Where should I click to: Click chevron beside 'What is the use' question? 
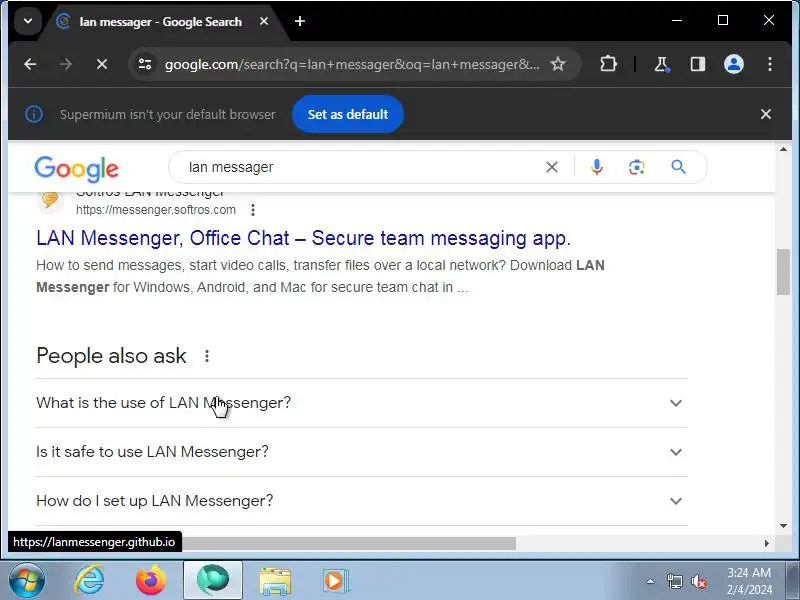[676, 403]
